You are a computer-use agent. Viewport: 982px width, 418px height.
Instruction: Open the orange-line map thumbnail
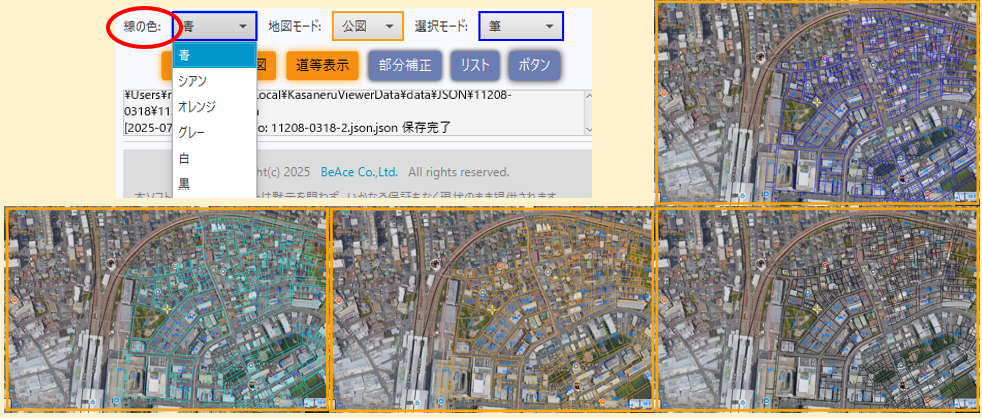point(490,310)
